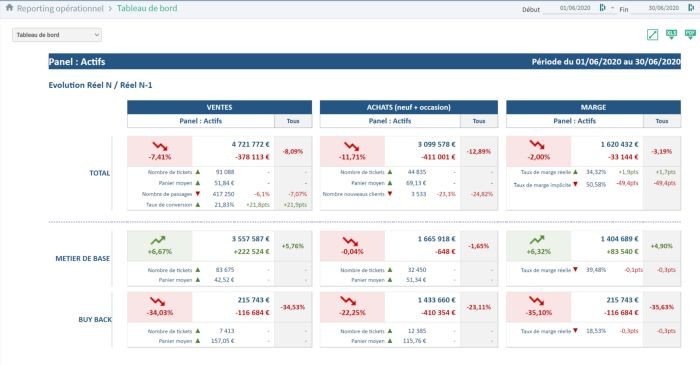The height and width of the screenshot is (365, 700).
Task: Export the dashboard as PDF
Action: 690,34
